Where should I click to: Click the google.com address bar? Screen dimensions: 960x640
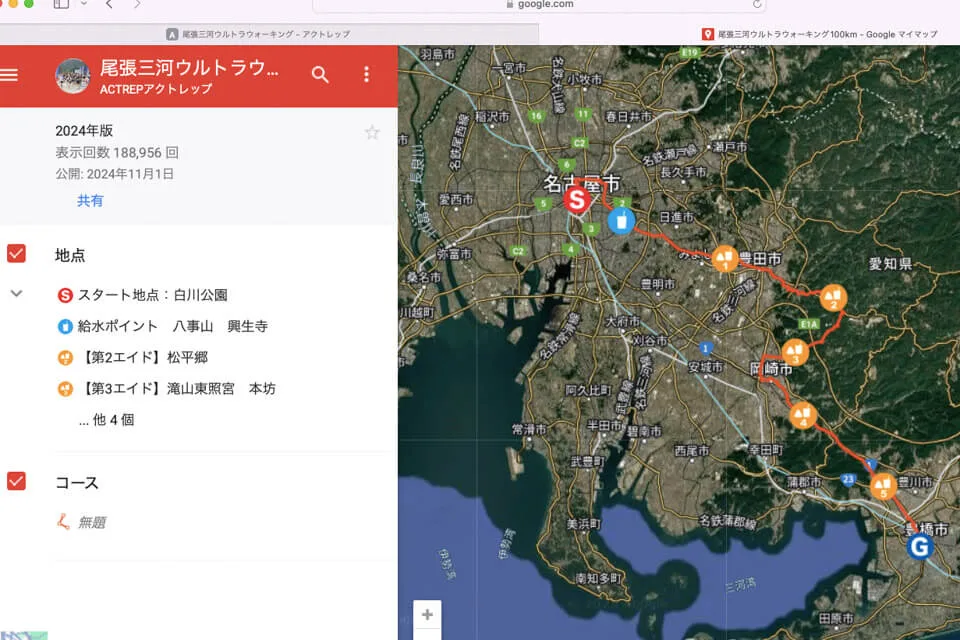click(x=540, y=5)
